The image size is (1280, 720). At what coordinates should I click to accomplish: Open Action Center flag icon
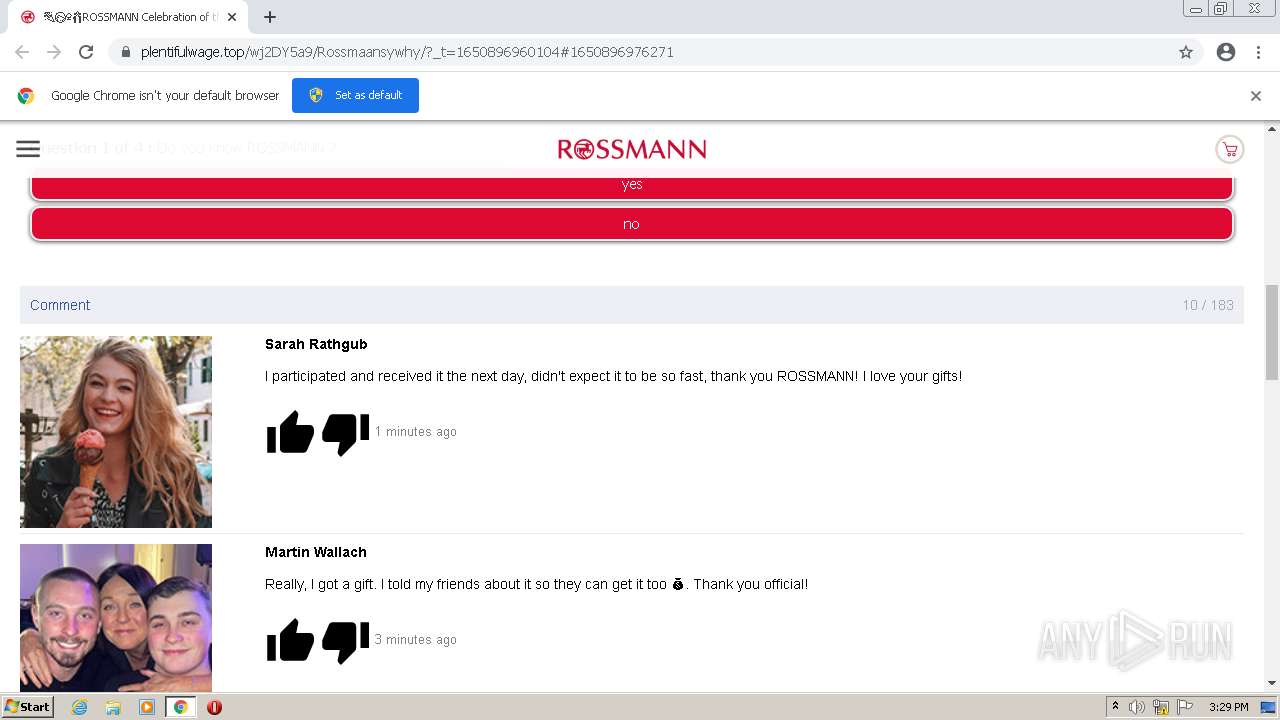[x=1185, y=707]
